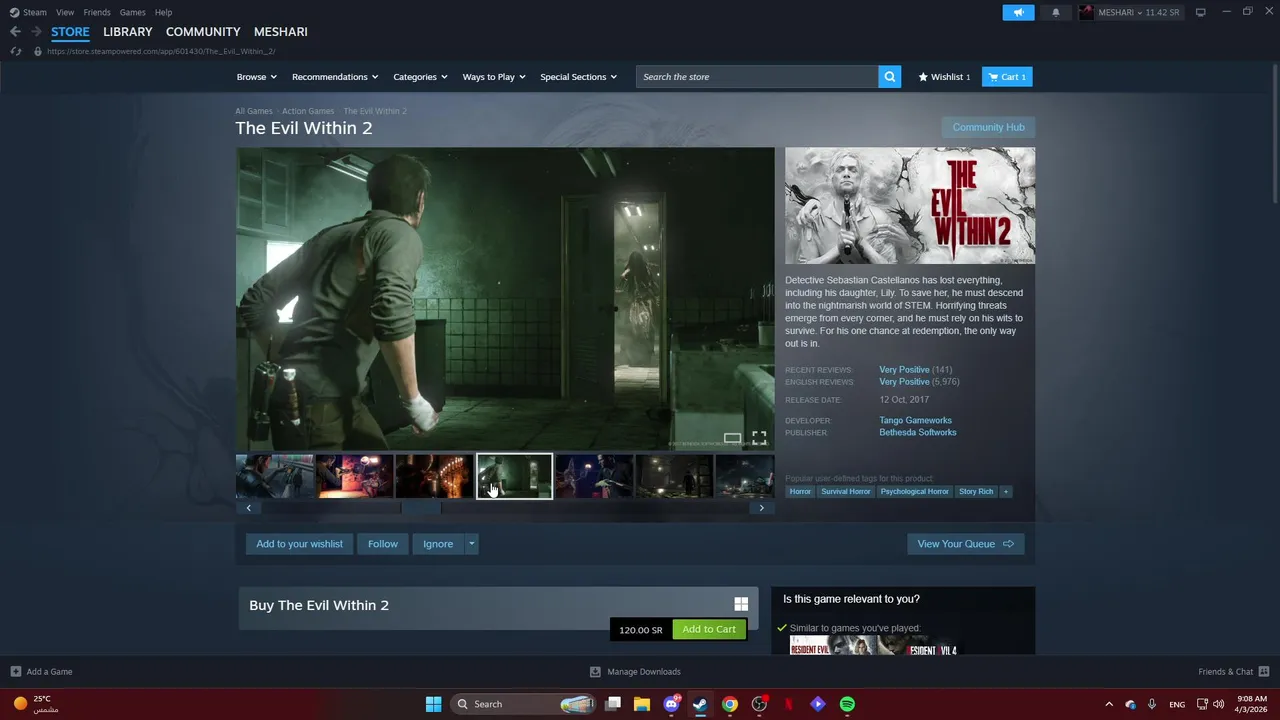Click the Steam logo menu
The width and height of the screenshot is (1280, 720).
(28, 12)
